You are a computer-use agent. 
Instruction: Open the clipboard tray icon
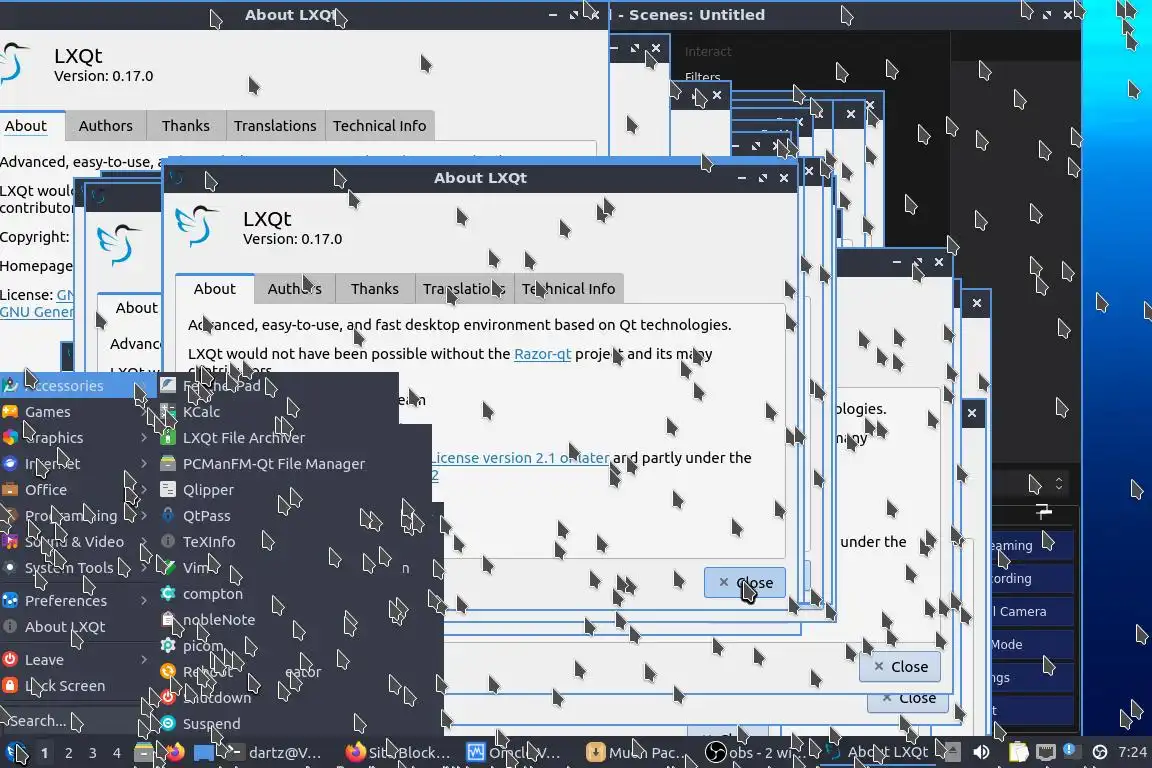tap(1018, 753)
